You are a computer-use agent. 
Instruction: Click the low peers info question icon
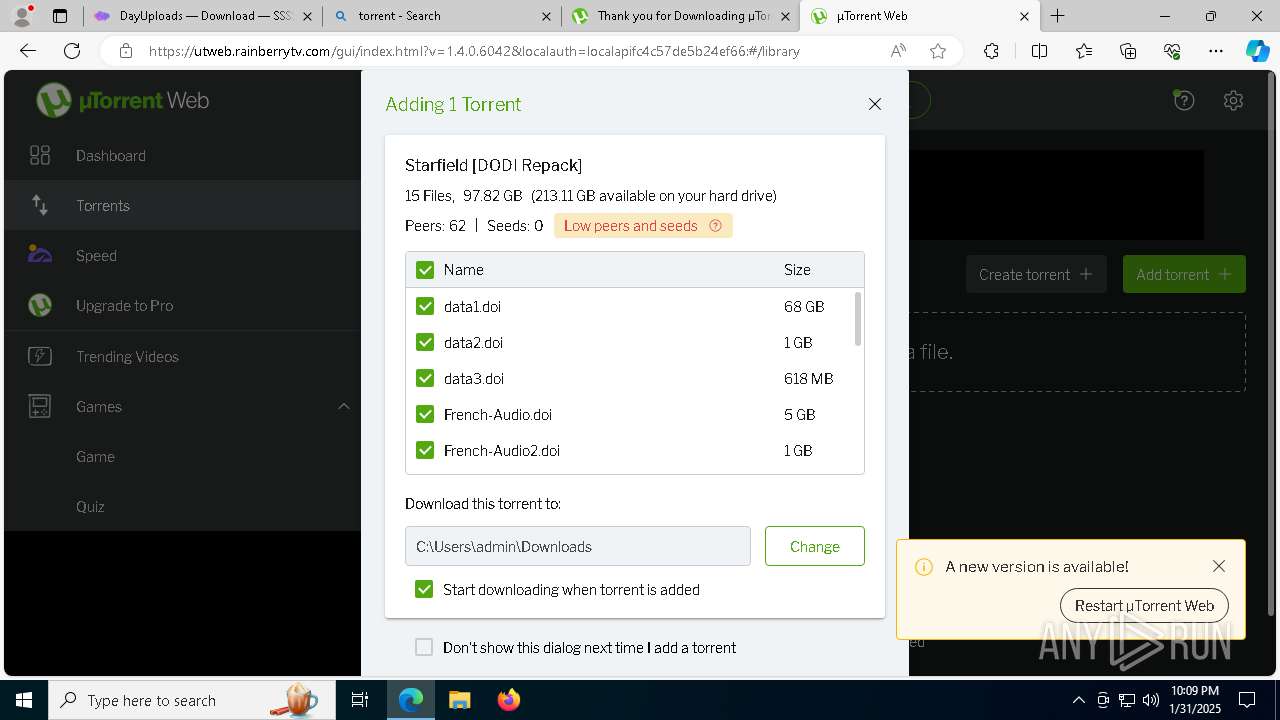point(715,226)
